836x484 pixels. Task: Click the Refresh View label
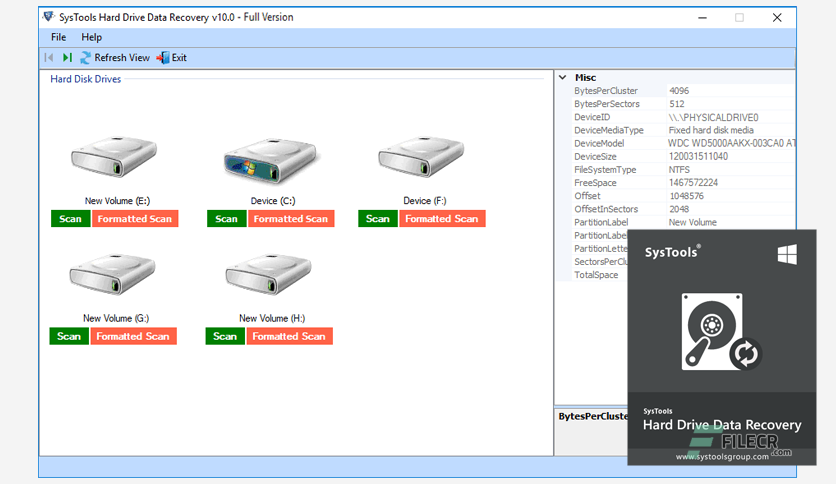click(x=122, y=58)
